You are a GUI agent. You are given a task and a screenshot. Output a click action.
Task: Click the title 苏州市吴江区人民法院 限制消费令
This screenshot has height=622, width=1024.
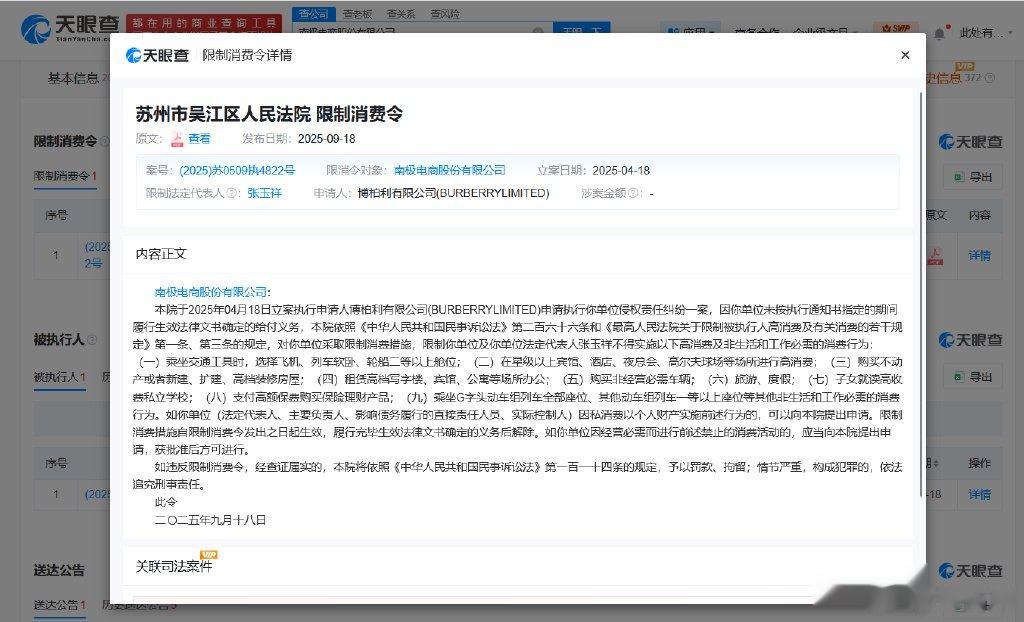click(x=269, y=114)
